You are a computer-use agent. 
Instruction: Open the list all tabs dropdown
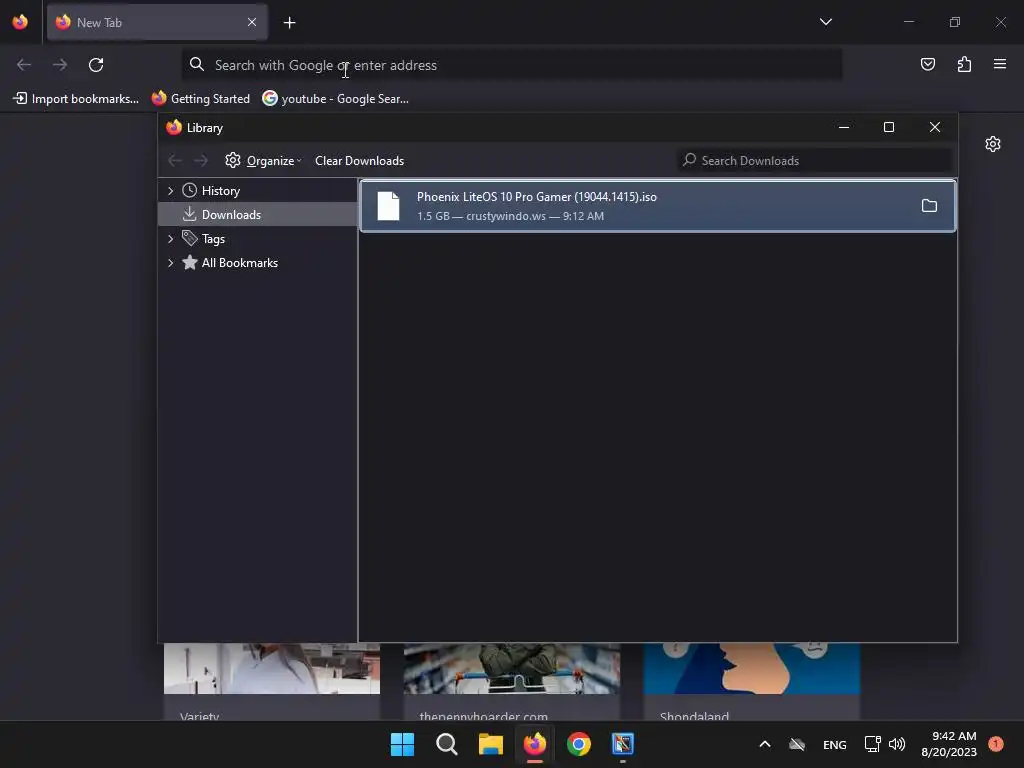tap(825, 22)
